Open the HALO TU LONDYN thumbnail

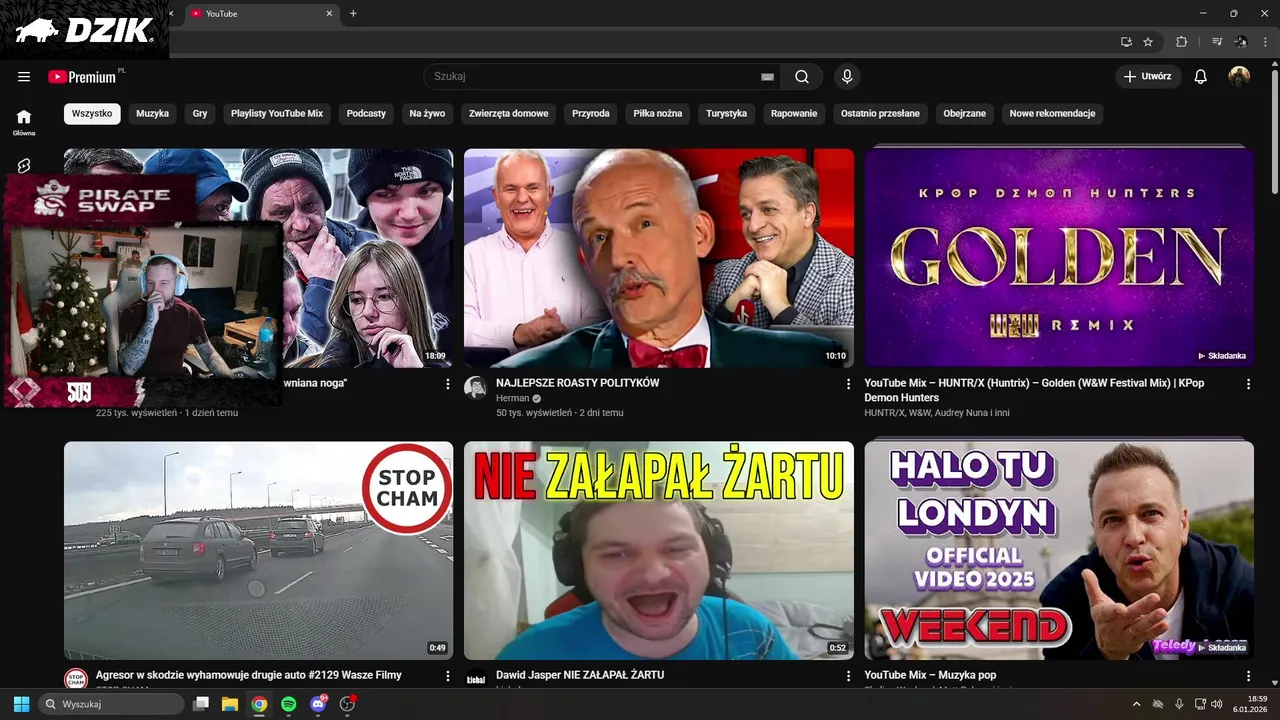click(x=1059, y=550)
